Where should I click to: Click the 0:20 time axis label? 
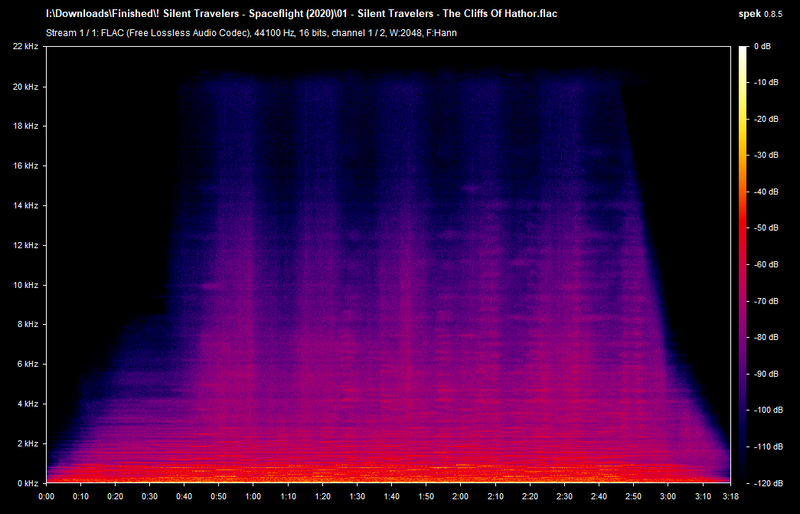[115, 496]
